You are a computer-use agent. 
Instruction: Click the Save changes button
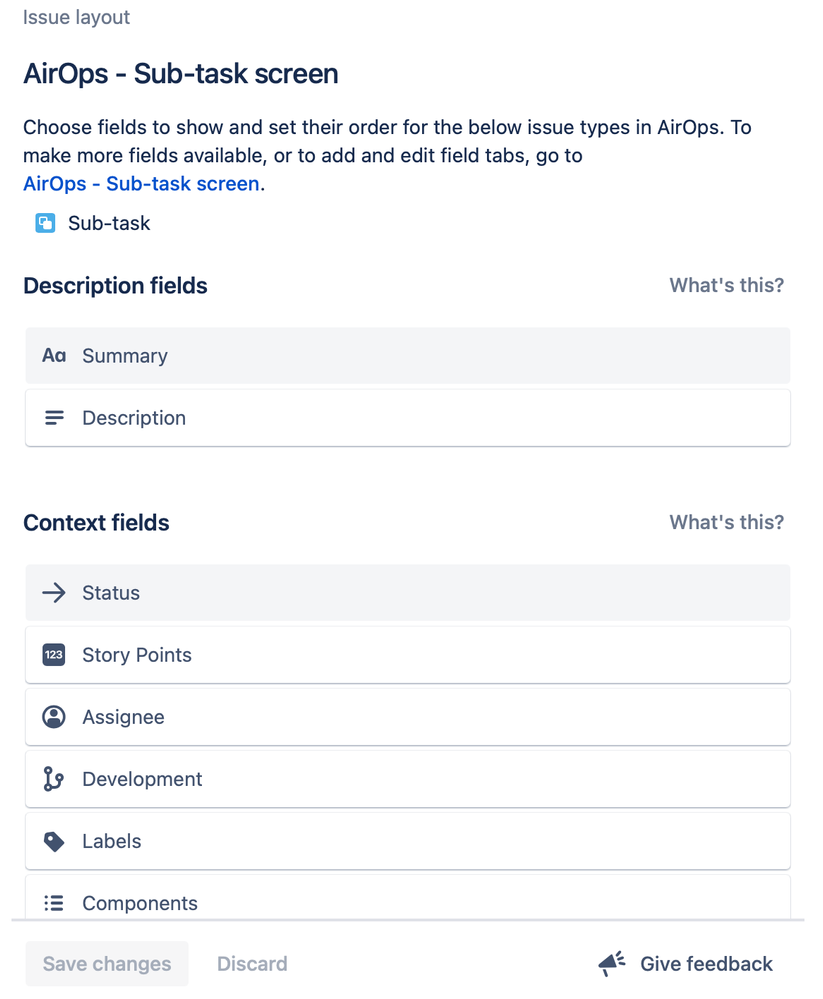point(107,963)
